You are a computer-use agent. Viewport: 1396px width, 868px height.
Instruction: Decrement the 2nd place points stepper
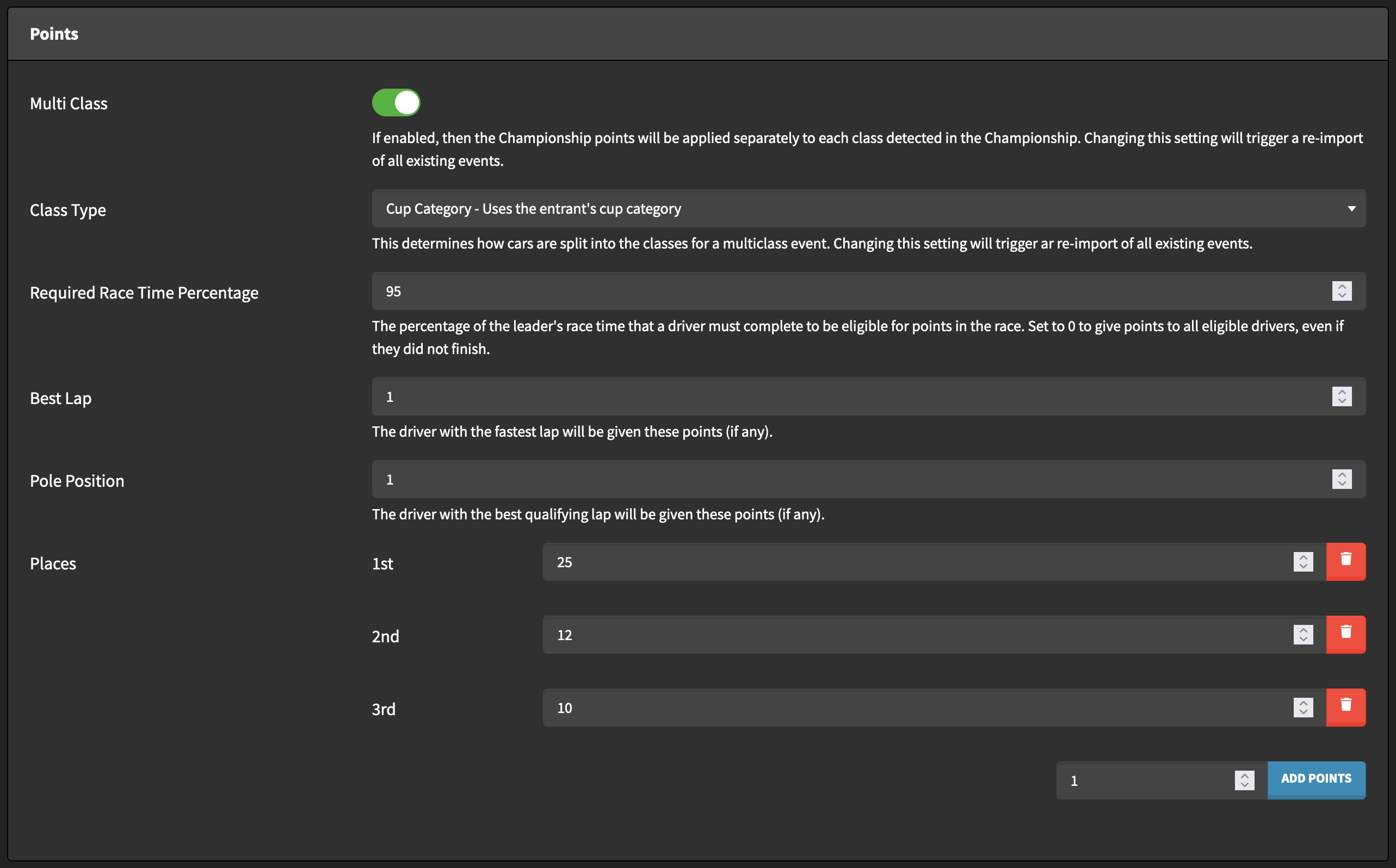[1303, 640]
